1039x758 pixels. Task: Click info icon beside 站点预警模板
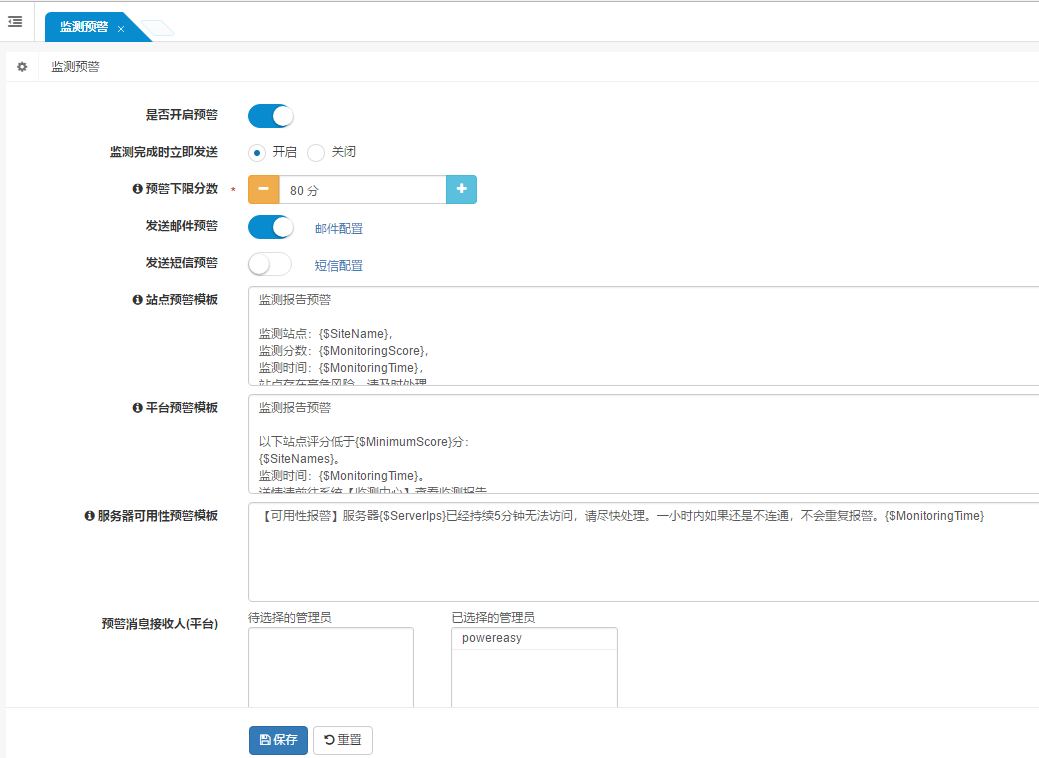pyautogui.click(x=137, y=300)
